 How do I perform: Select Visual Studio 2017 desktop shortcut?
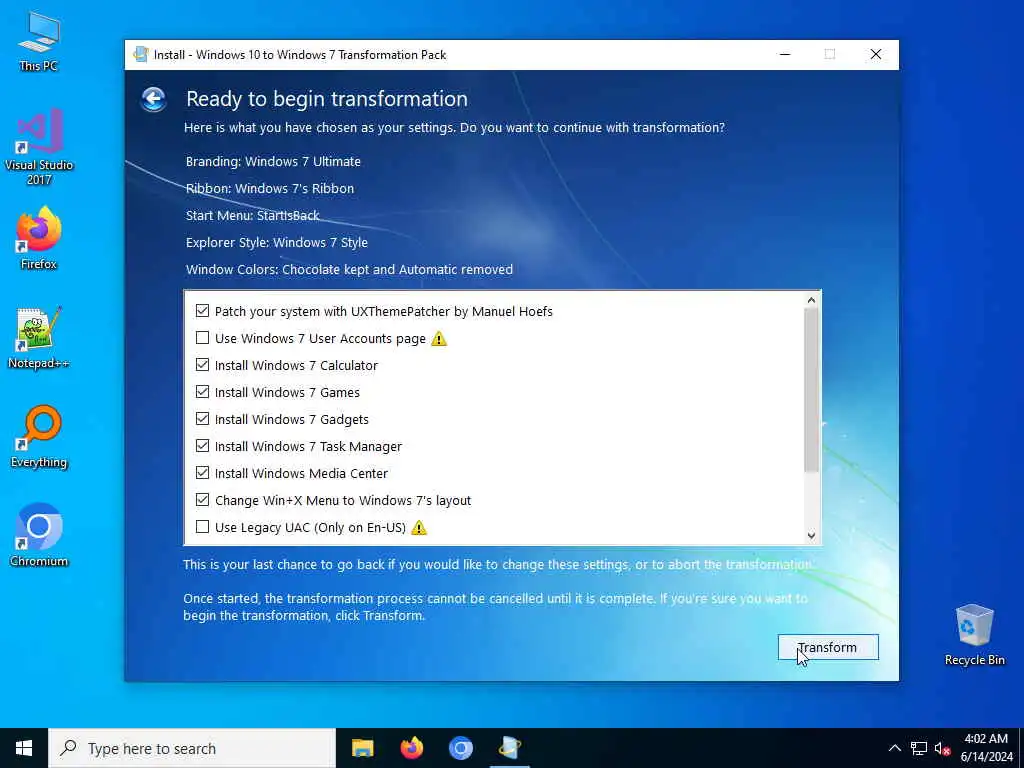[39, 146]
